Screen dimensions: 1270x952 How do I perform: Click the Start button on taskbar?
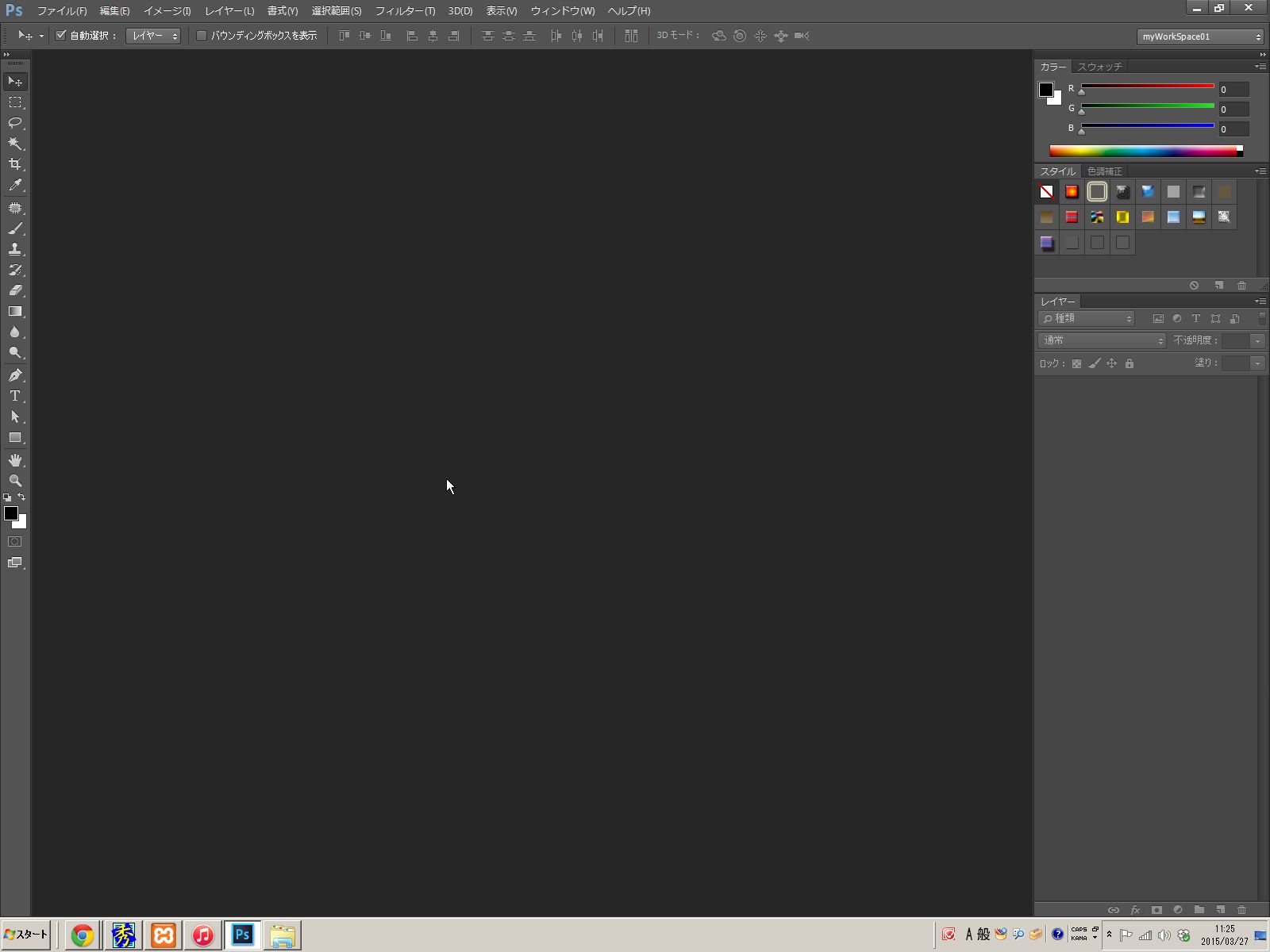coord(26,935)
